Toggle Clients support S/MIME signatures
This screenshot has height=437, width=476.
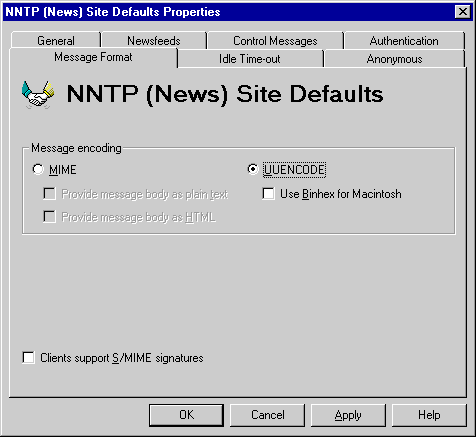28,358
